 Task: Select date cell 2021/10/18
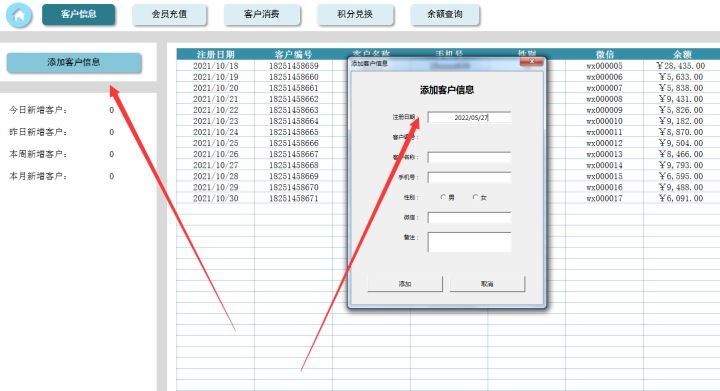pyautogui.click(x=215, y=66)
